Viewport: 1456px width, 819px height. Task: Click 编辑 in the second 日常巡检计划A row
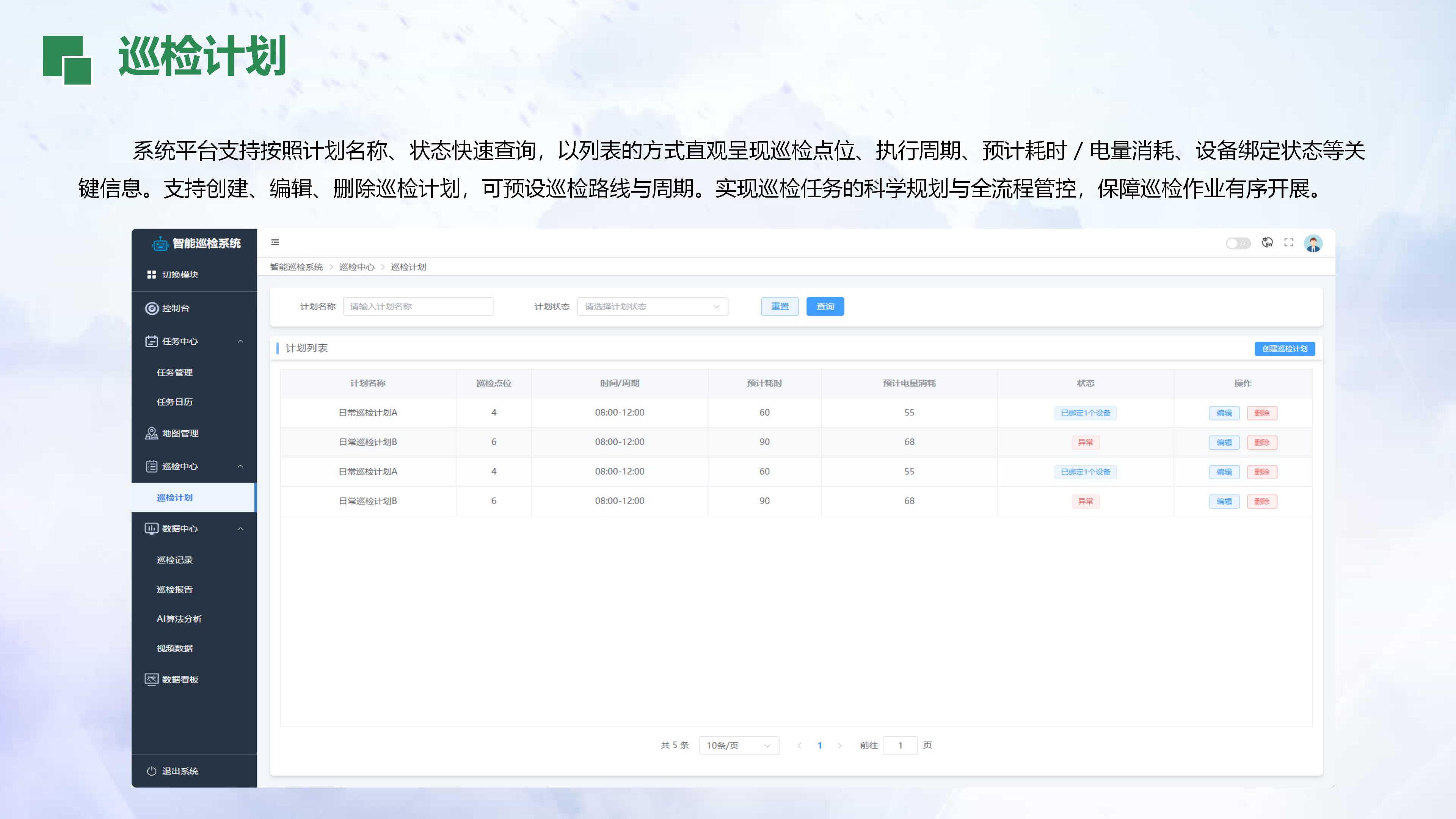(x=1224, y=472)
